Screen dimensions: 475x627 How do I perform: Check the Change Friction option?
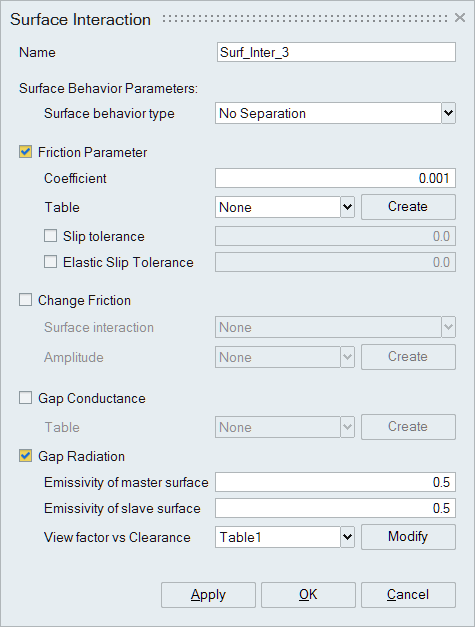point(26,300)
